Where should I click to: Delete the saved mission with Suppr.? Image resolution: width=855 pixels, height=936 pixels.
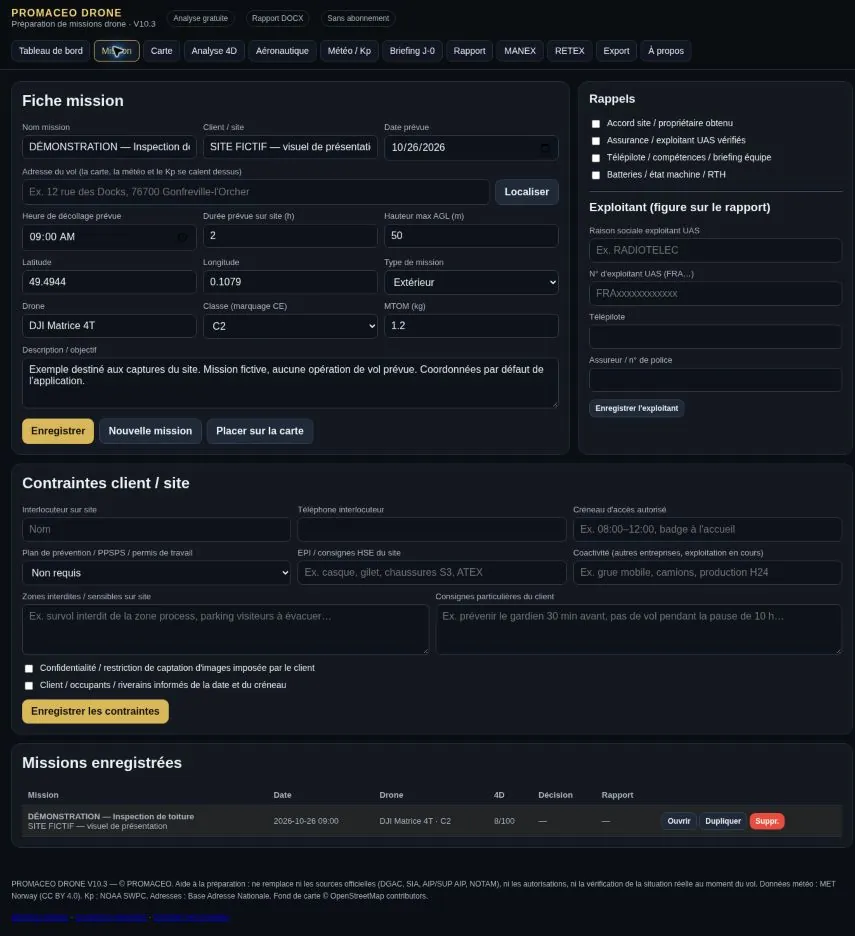(767, 821)
